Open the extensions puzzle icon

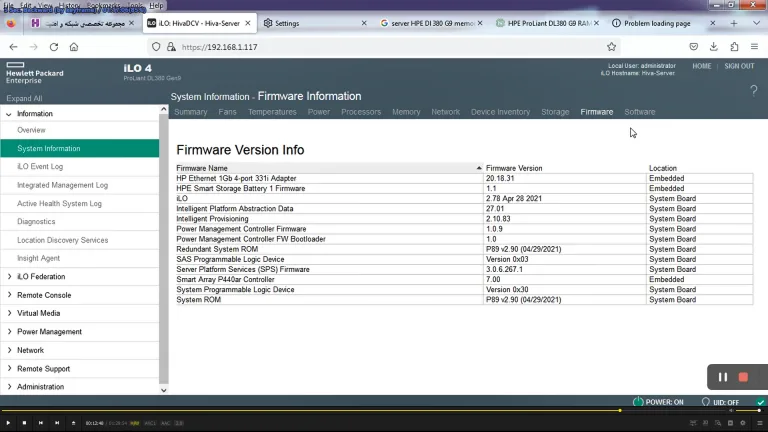pos(734,47)
